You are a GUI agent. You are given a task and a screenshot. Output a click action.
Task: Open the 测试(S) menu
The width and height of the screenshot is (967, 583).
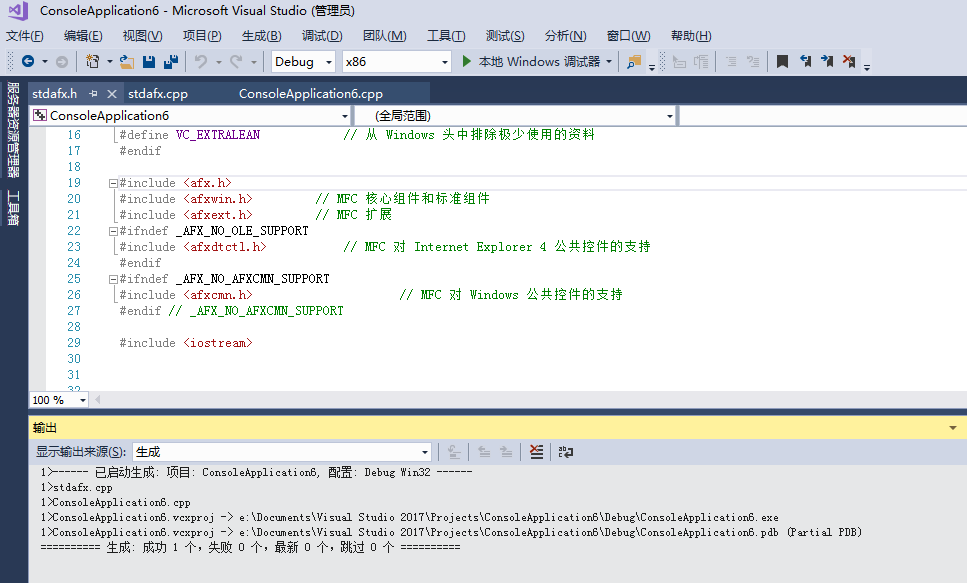[505, 36]
